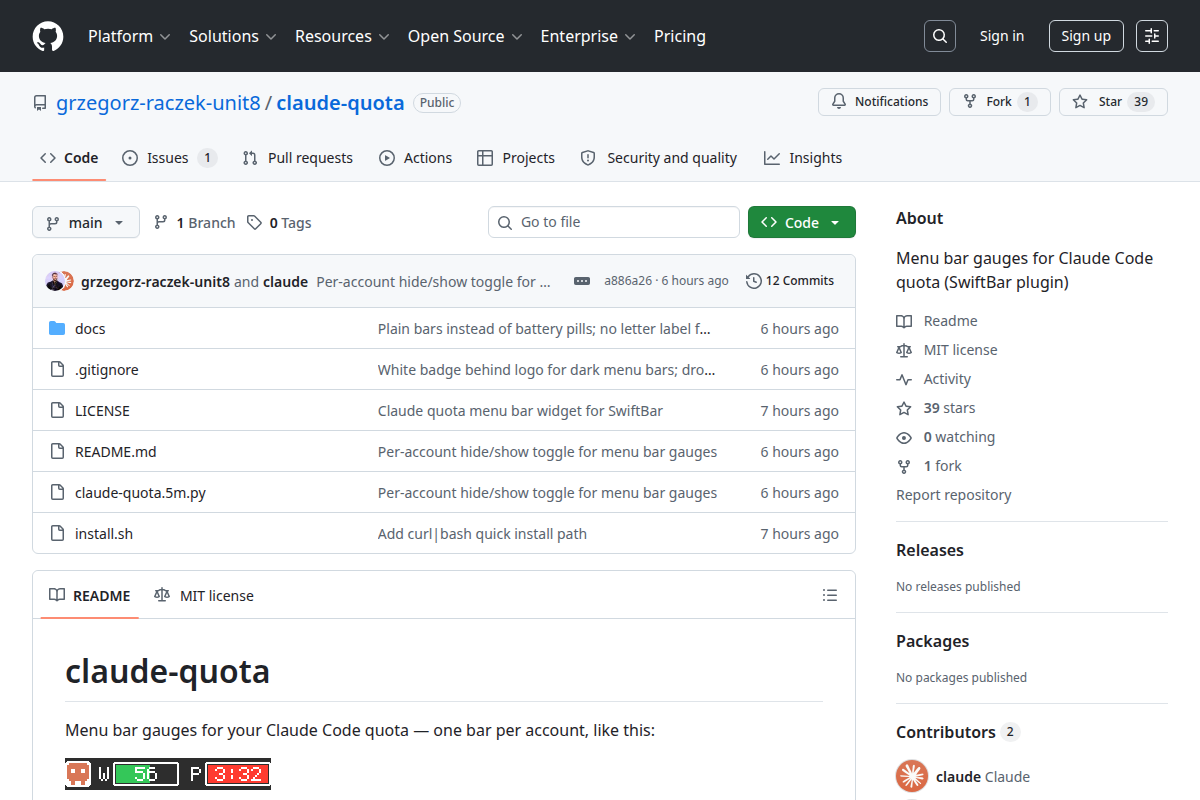Open the Actions tab
Screen dimensions: 1200x800
(x=415, y=158)
